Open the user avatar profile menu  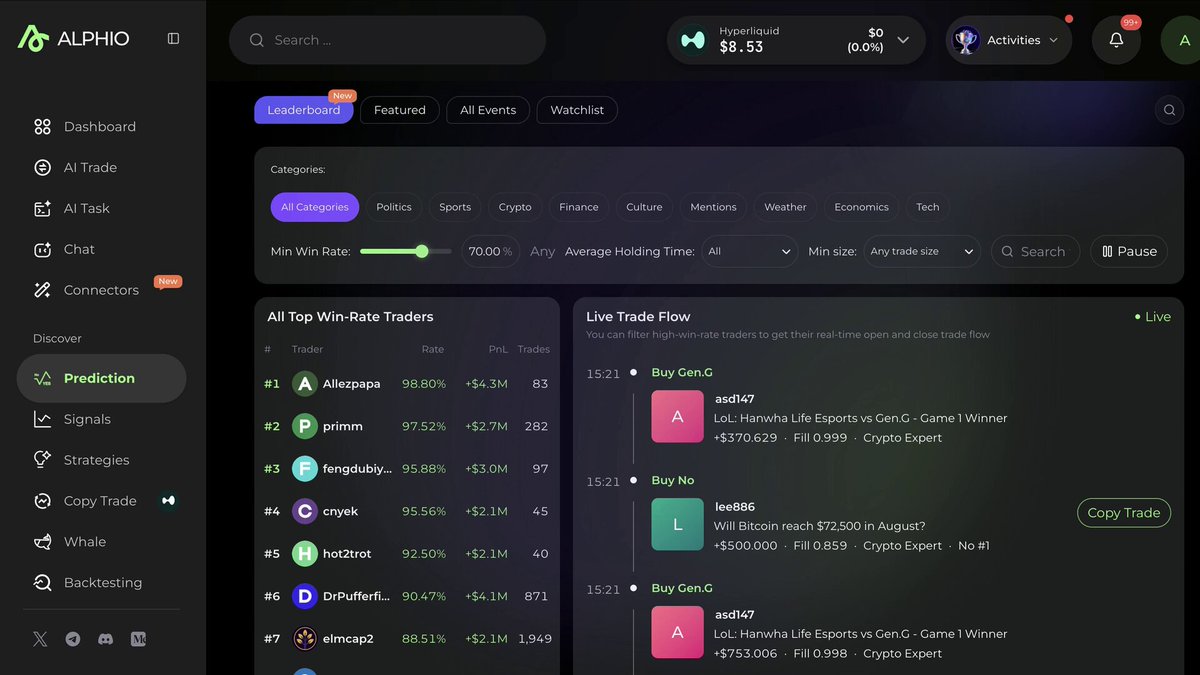click(1182, 40)
